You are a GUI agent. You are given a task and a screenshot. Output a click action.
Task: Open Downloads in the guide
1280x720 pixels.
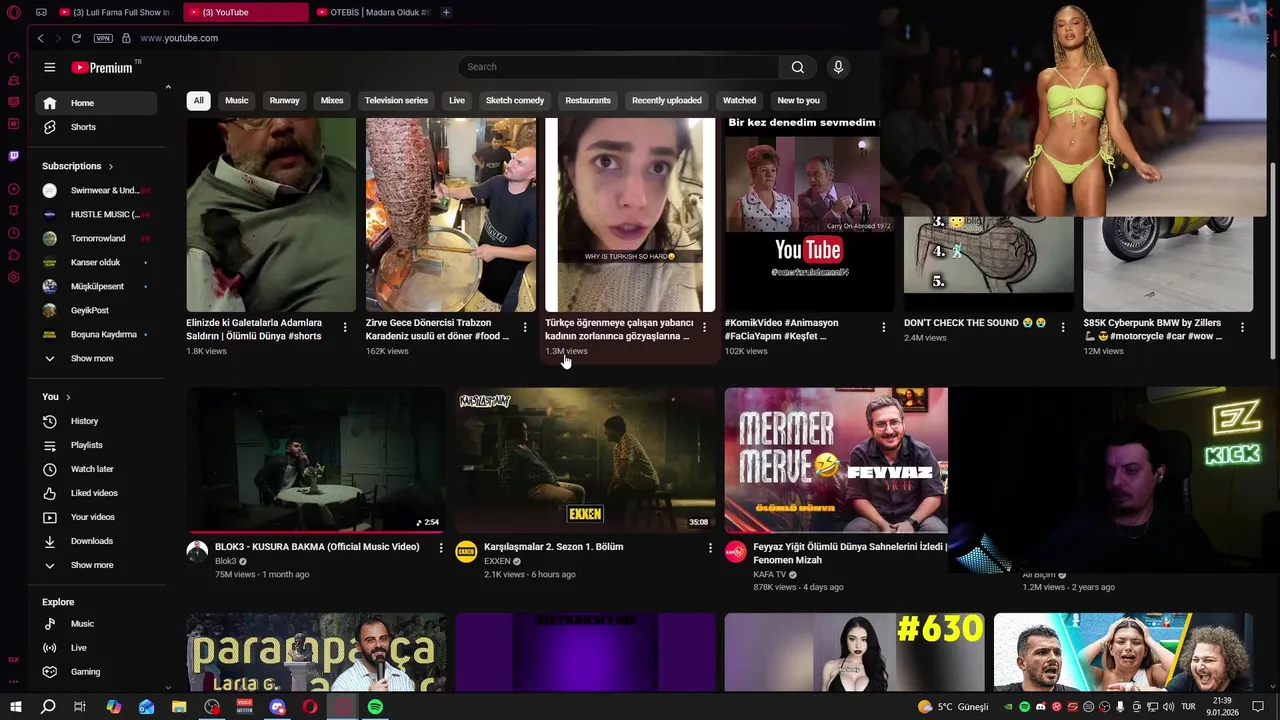96,541
